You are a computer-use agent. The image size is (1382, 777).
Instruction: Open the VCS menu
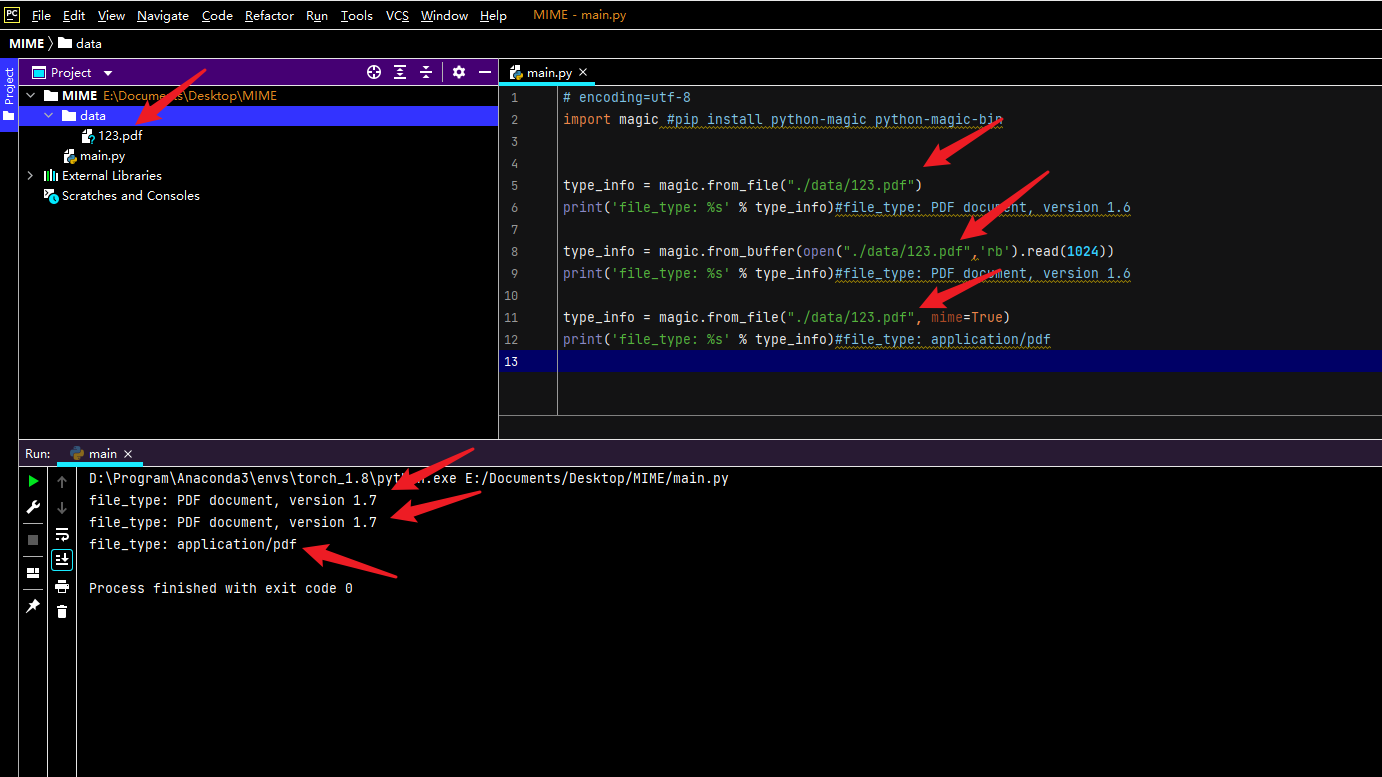tap(397, 16)
